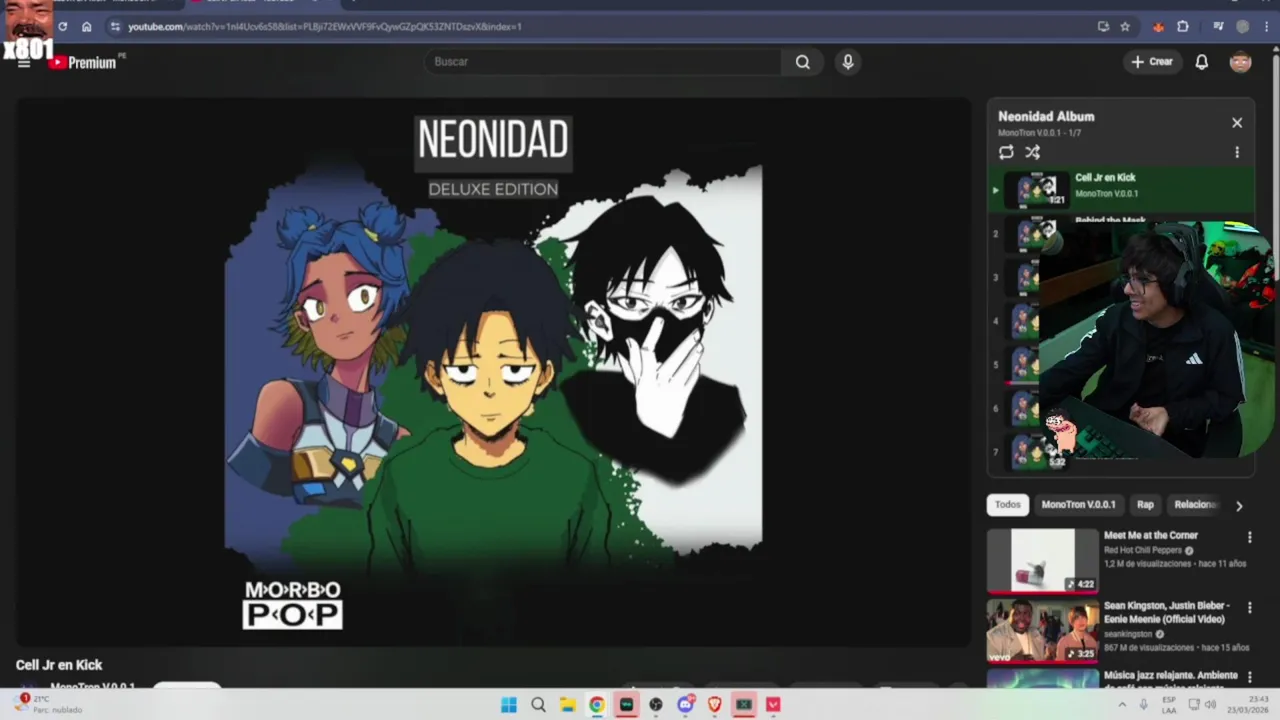Viewport: 1280px width, 720px height.
Task: Open Windows taskbar search
Action: click(x=538, y=705)
